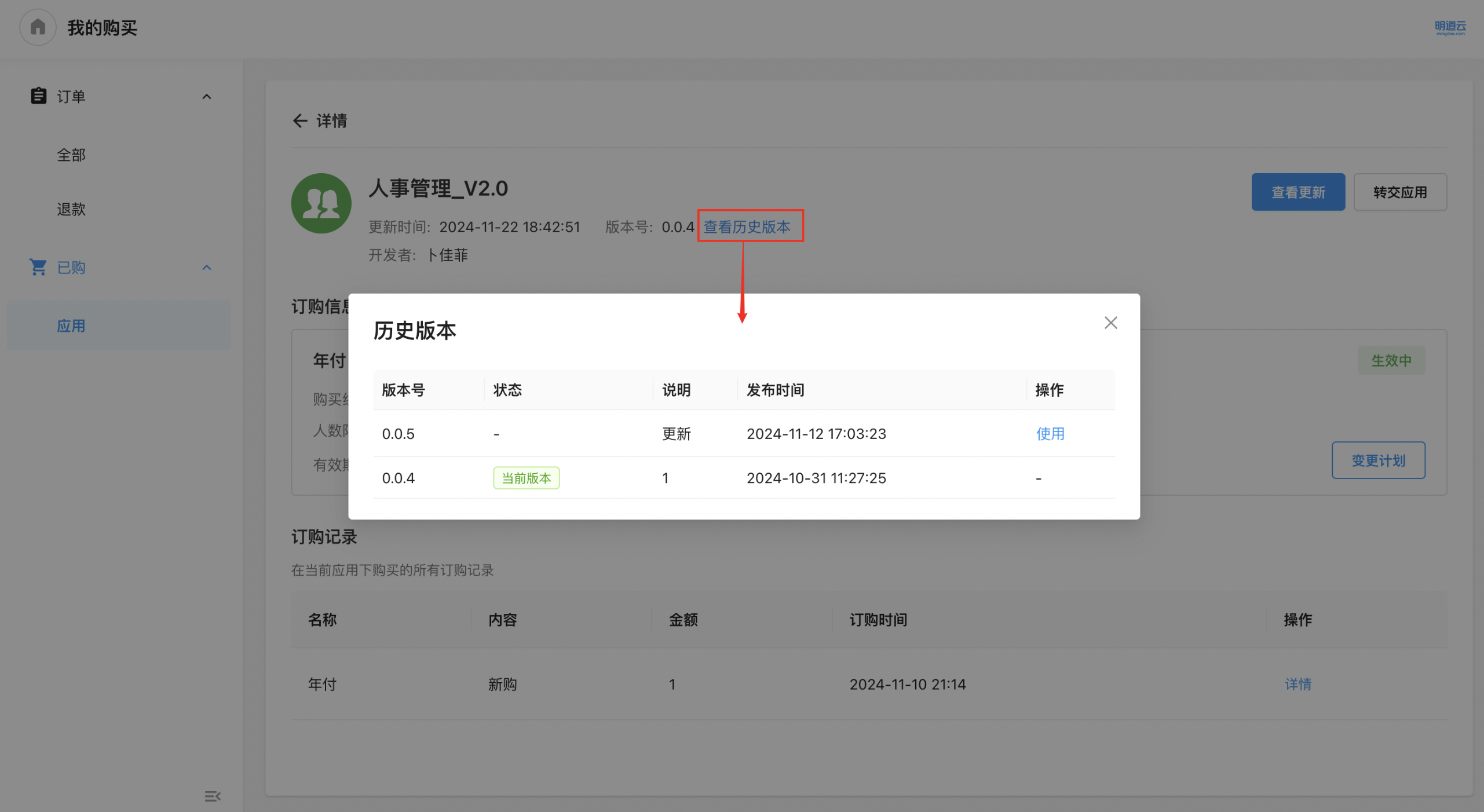Open 详情 link in 订购记录 row

coord(1297,684)
